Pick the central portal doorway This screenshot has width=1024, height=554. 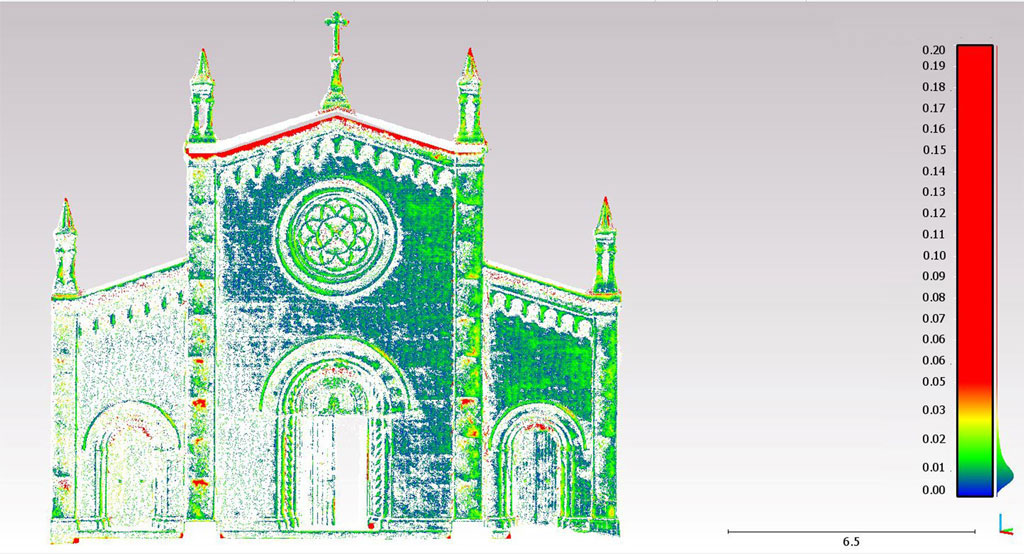pyautogui.click(x=334, y=470)
